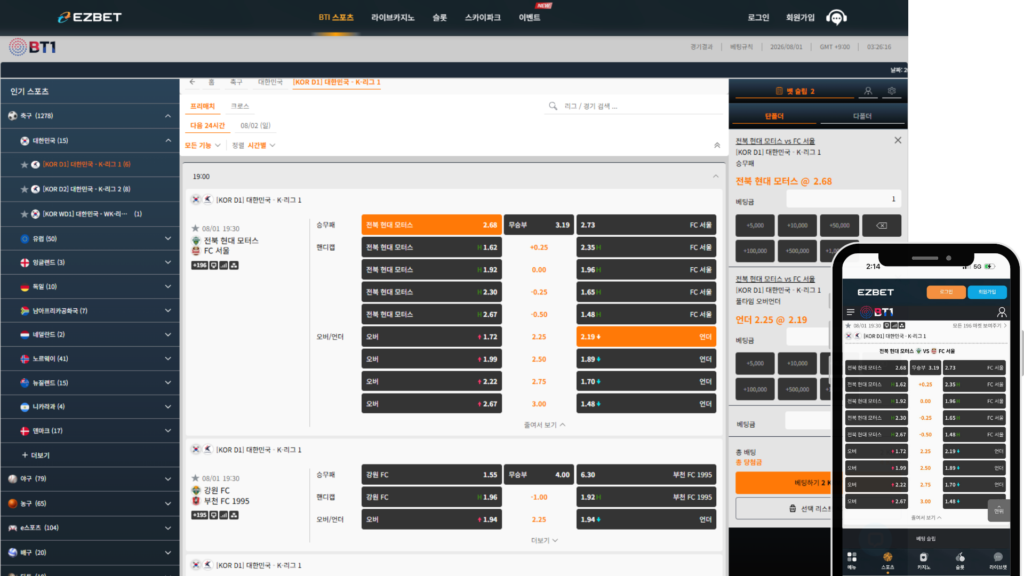Select the 08/02 (일) date tab
The image size is (1024, 576).
coord(255,125)
